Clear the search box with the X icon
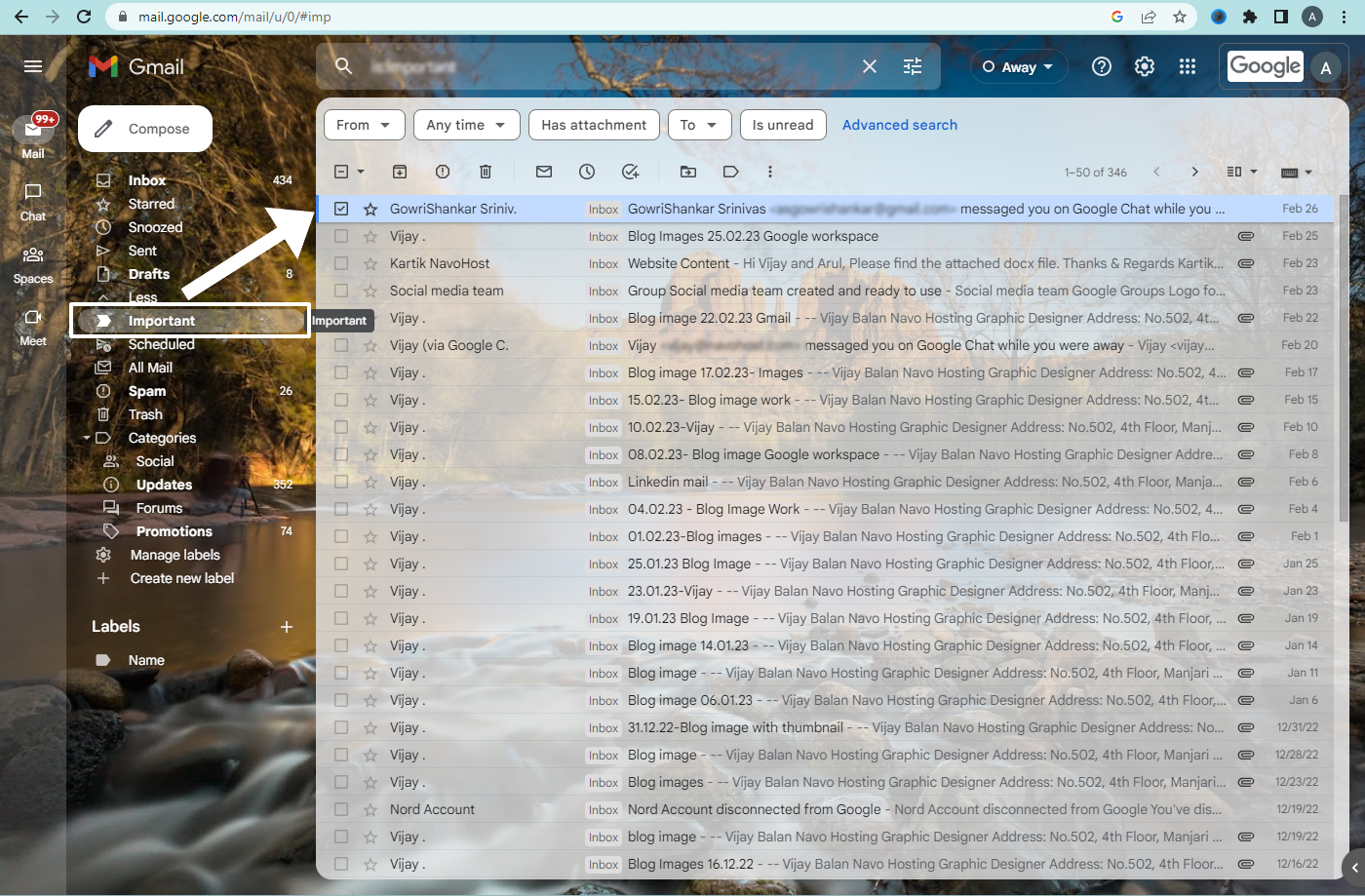The height and width of the screenshot is (896, 1365). click(870, 66)
